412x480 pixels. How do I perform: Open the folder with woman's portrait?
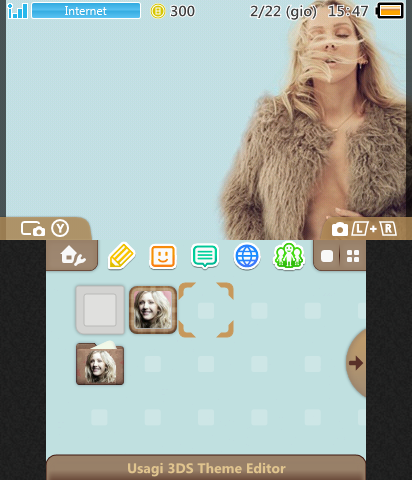(100, 363)
